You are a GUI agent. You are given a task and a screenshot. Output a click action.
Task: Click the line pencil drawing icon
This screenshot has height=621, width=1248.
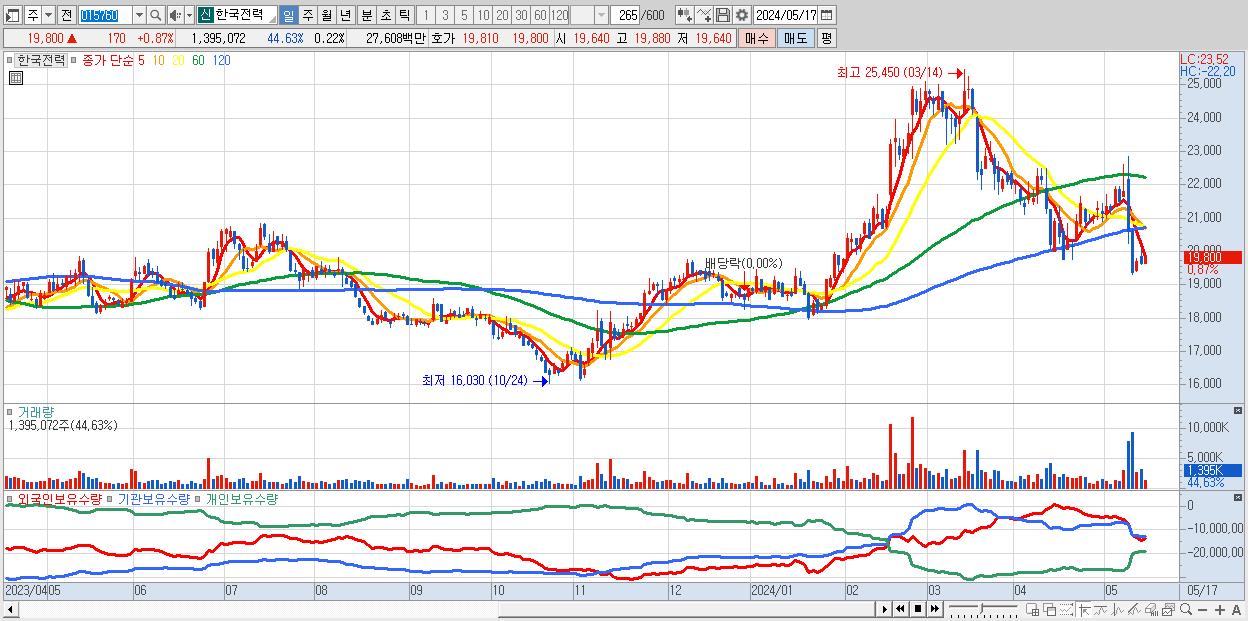tap(1134, 609)
